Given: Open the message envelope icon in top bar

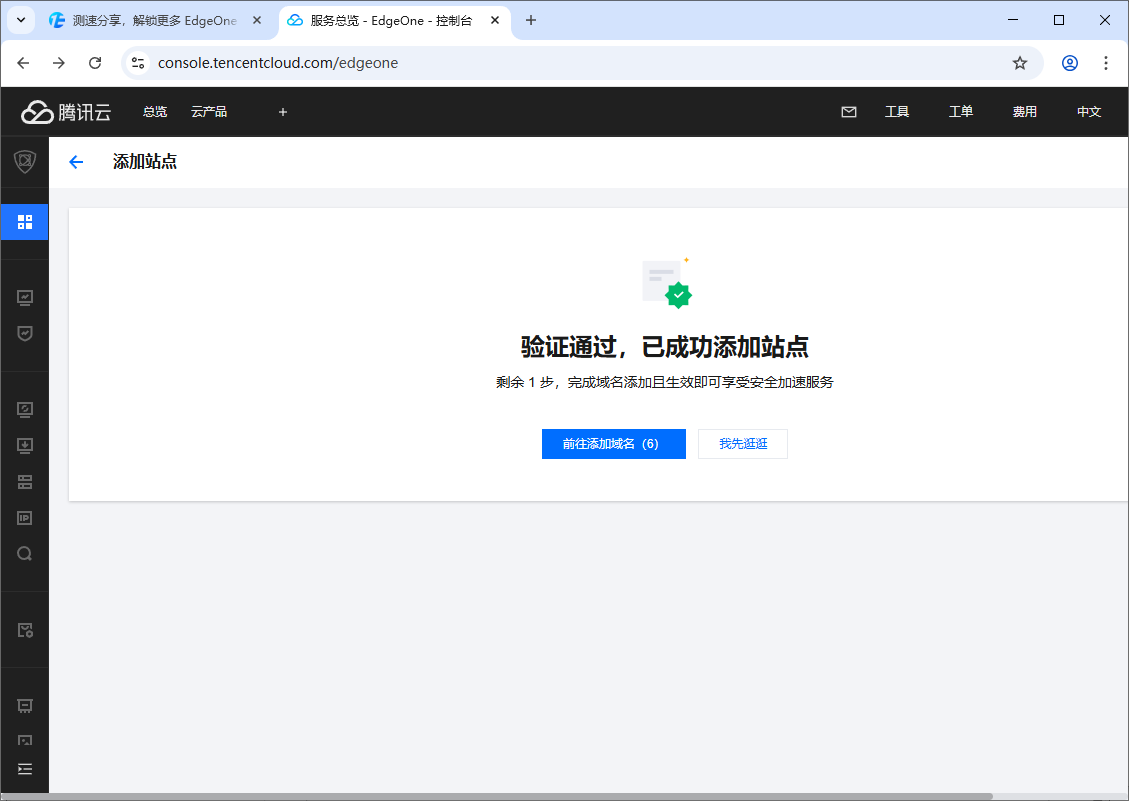Looking at the screenshot, I should [849, 111].
